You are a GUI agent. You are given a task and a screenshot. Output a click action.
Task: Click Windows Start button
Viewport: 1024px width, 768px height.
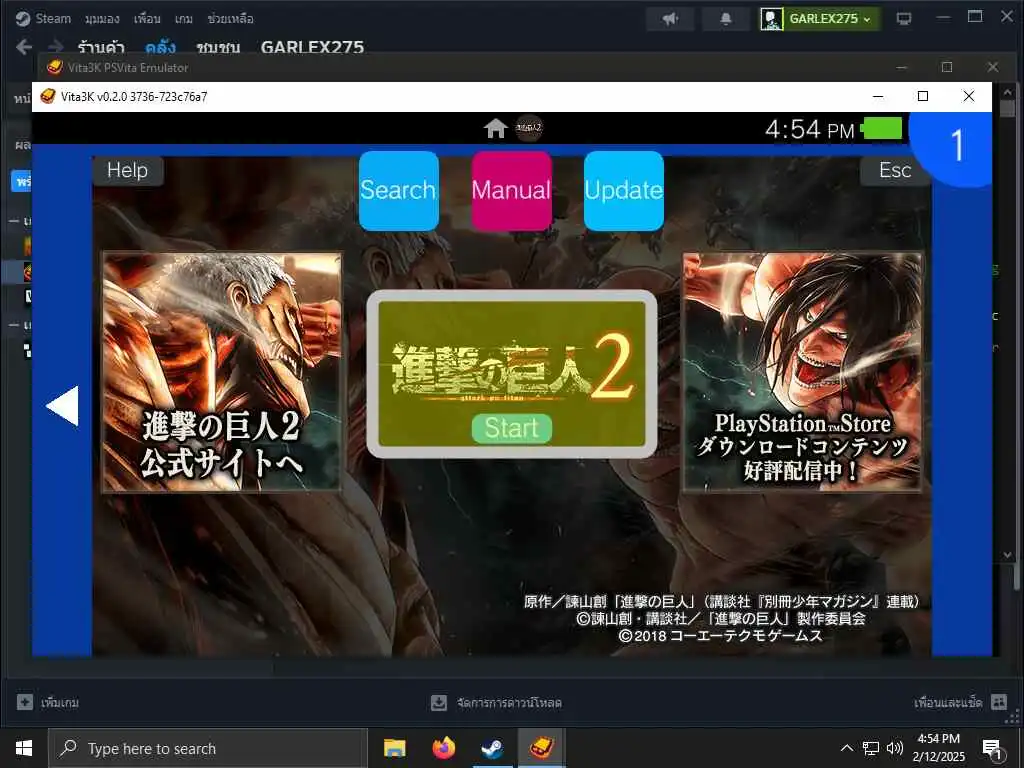pyautogui.click(x=24, y=748)
